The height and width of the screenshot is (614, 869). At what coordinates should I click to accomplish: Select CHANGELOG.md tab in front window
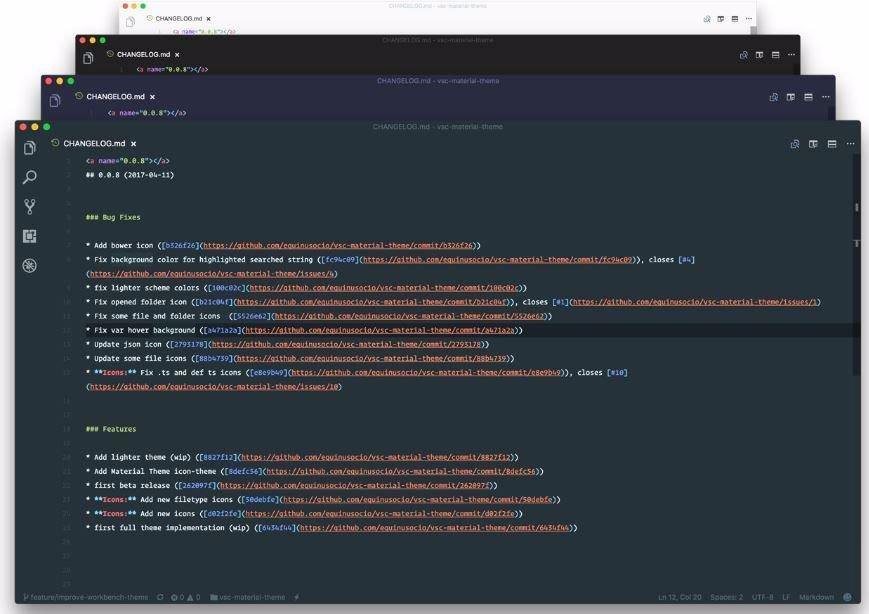(94, 144)
